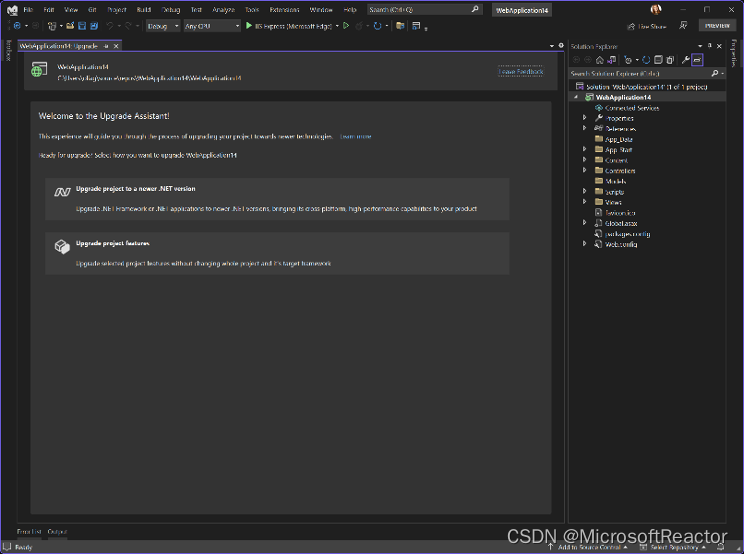
Task: Open the Extensions menu
Action: (x=284, y=9)
